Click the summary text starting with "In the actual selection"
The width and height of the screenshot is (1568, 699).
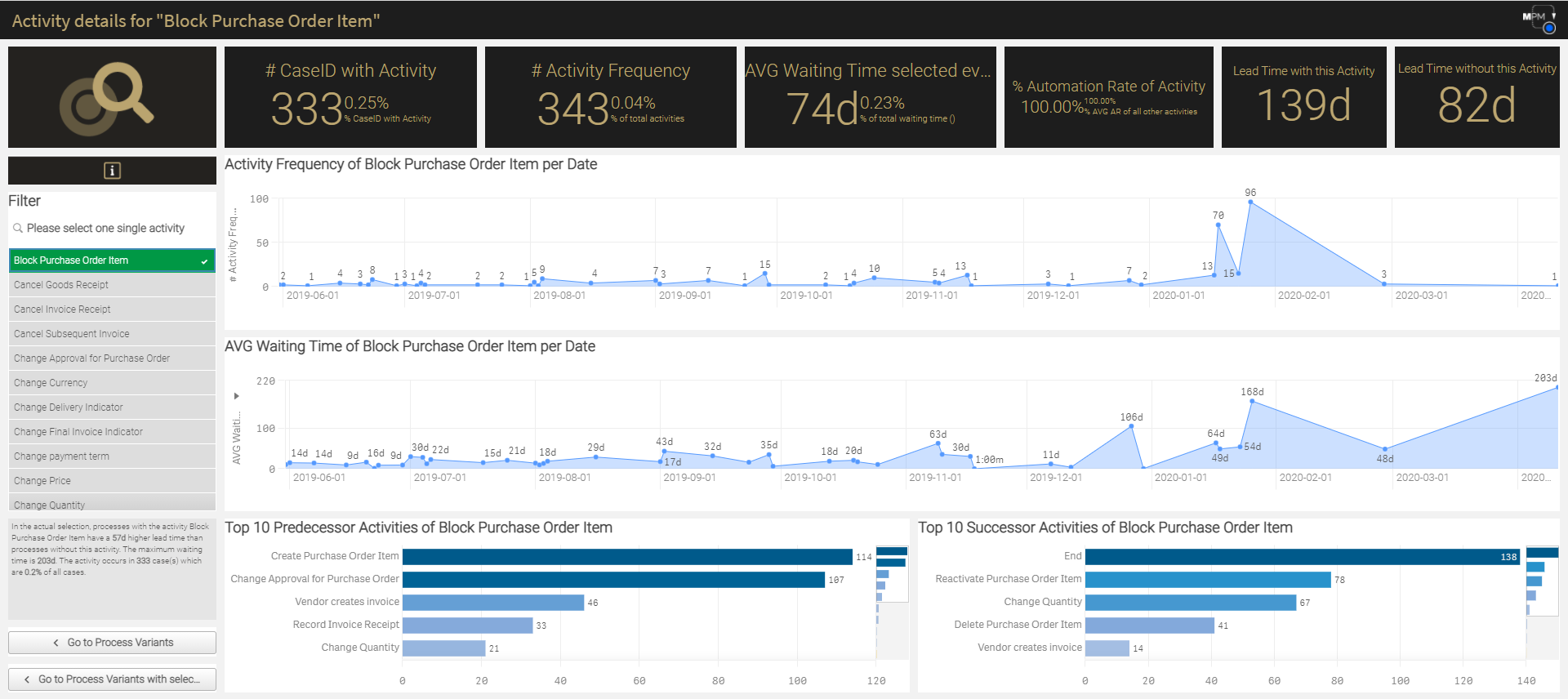point(110,550)
